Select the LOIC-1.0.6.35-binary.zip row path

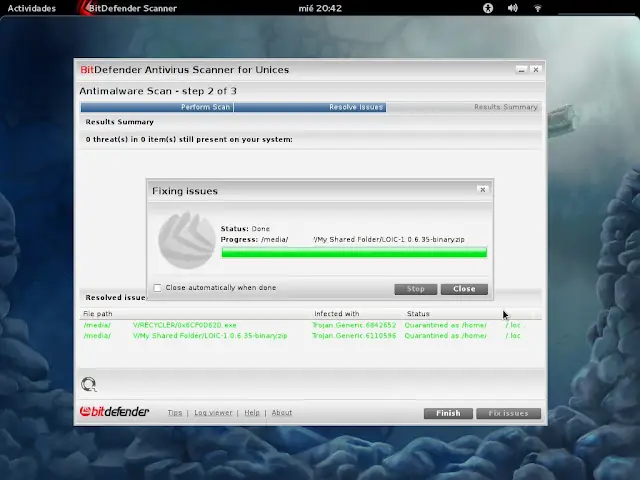pyautogui.click(x=185, y=336)
